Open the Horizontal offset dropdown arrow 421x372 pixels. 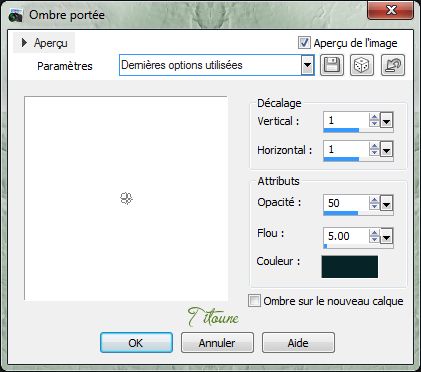[386, 149]
